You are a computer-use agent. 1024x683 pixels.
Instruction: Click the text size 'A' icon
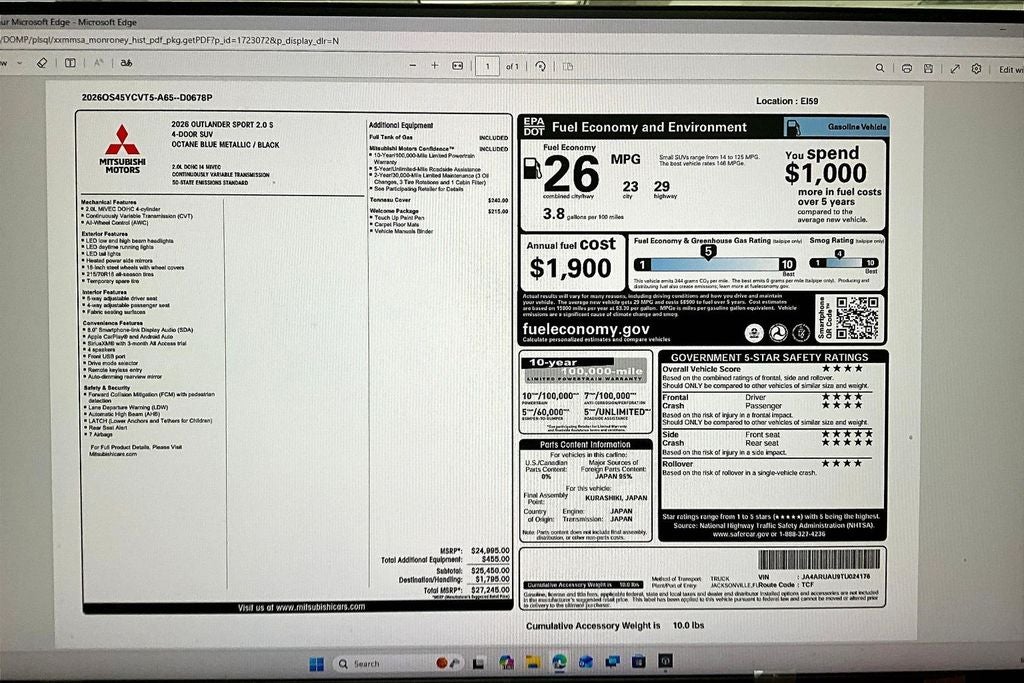coord(99,63)
